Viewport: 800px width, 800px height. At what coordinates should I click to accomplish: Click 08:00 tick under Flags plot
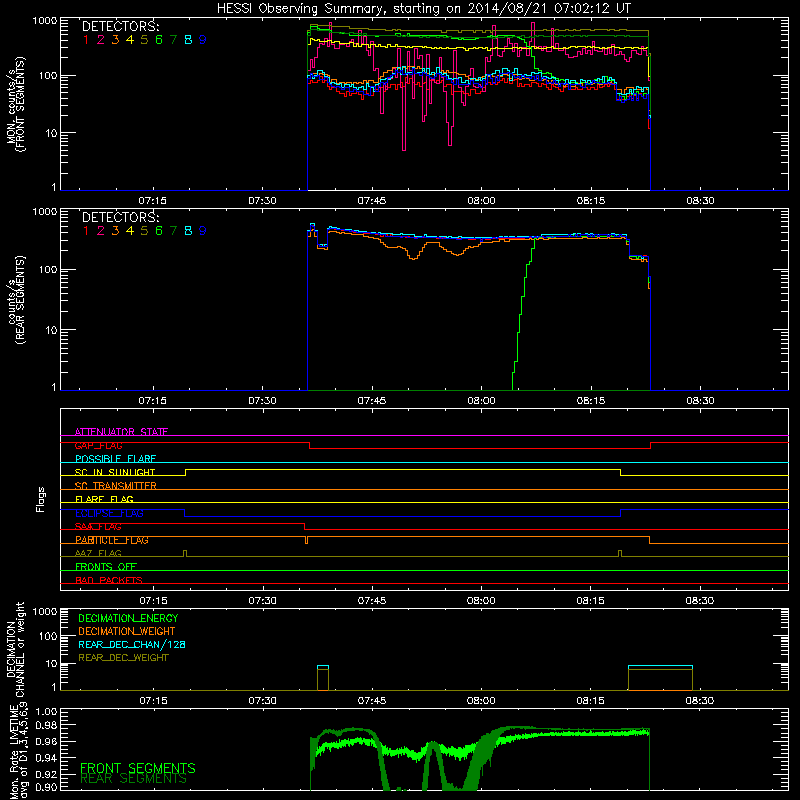(481, 601)
